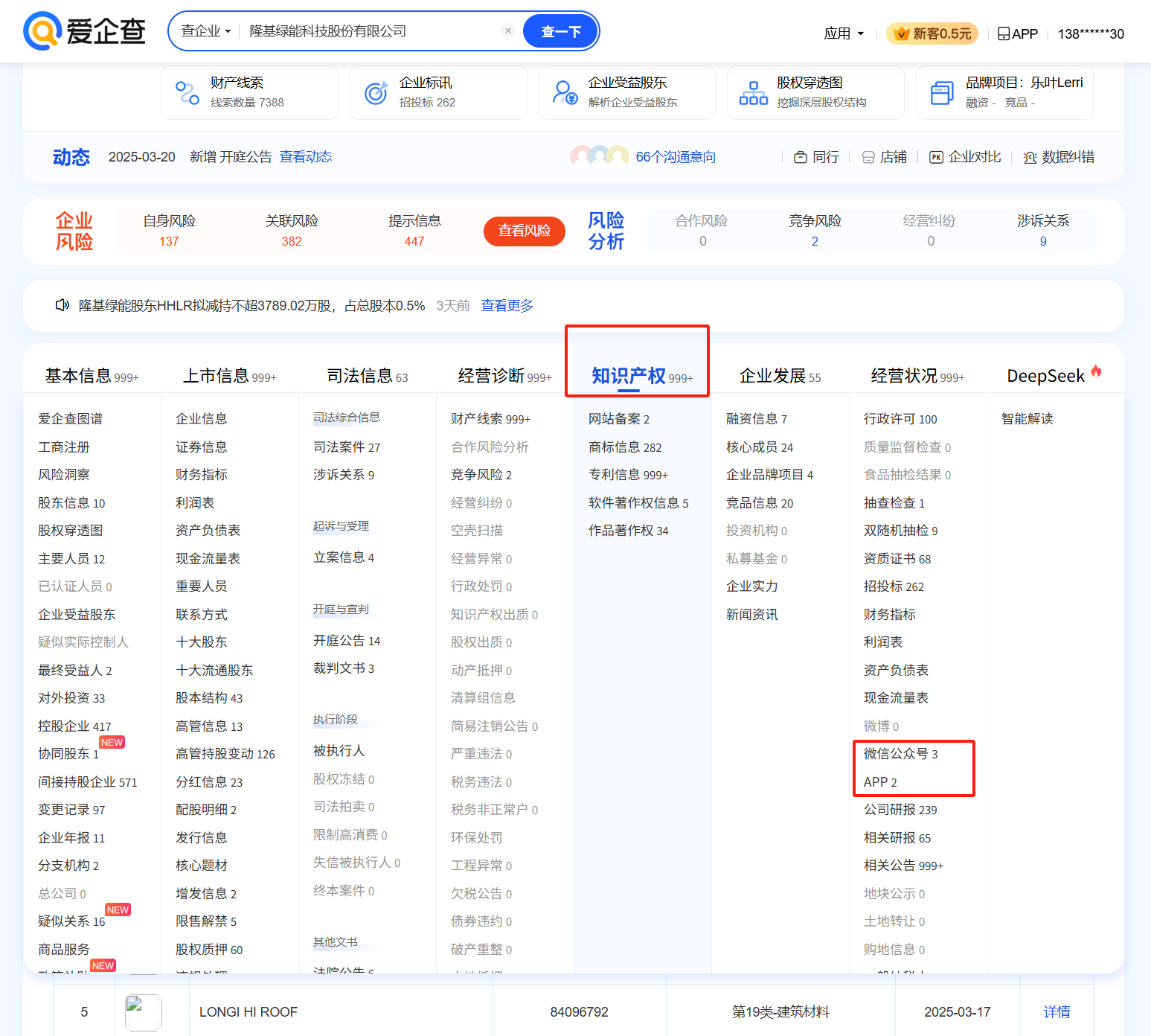Open the 查看动态 link

pos(306,157)
